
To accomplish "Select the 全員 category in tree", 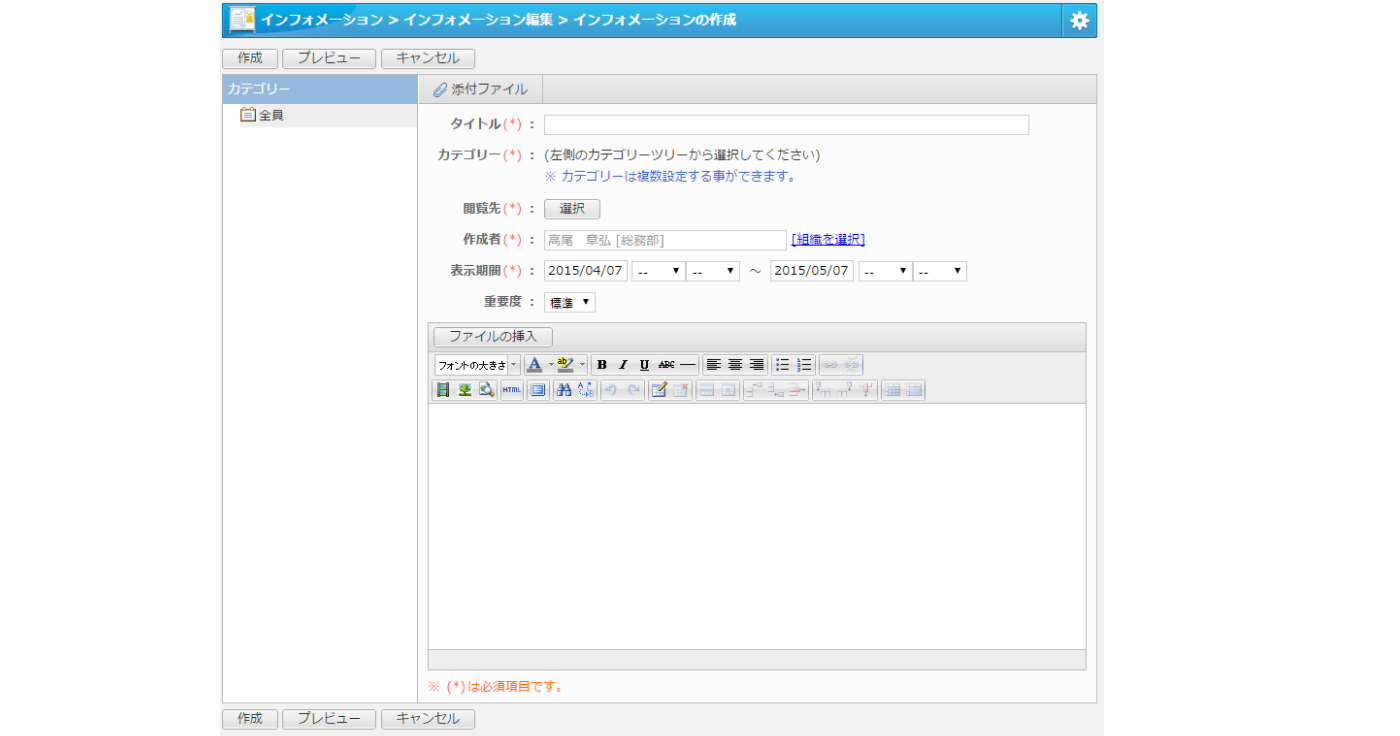I will 271,115.
